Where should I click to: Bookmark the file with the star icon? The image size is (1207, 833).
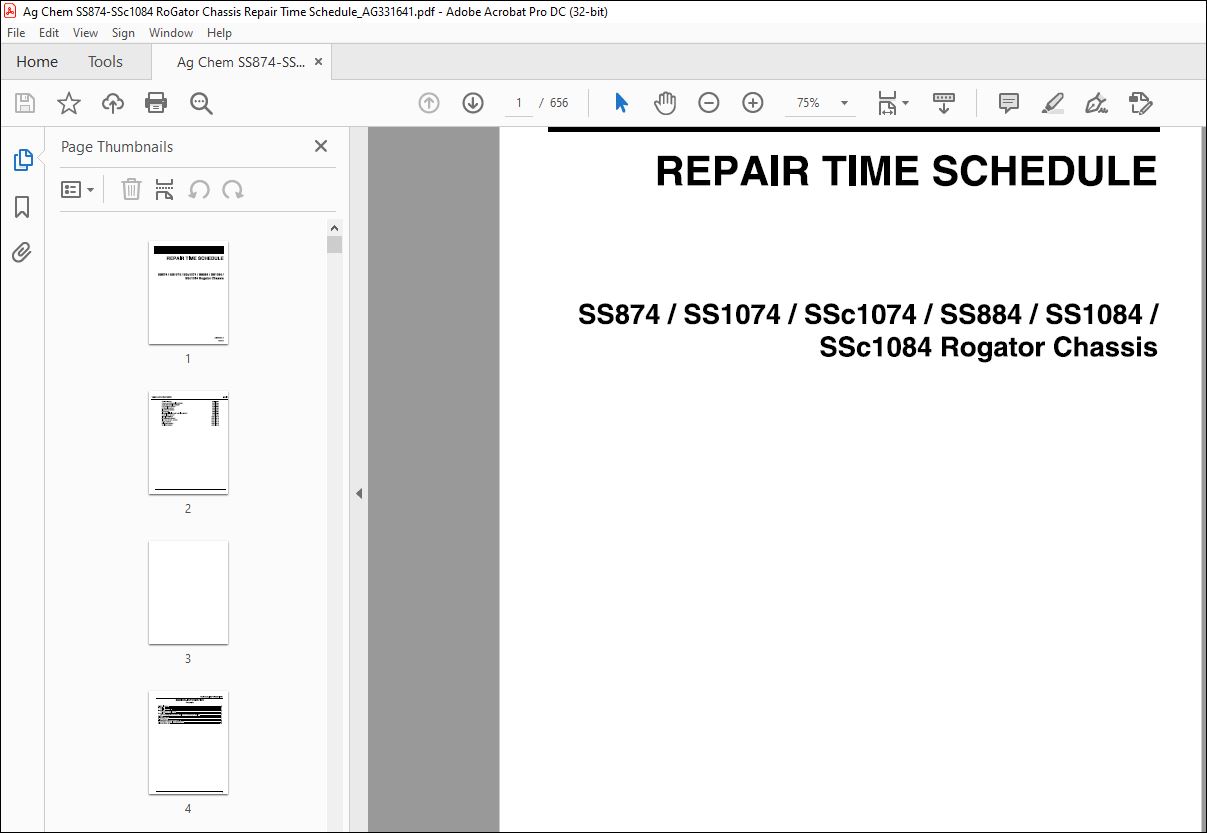click(68, 103)
